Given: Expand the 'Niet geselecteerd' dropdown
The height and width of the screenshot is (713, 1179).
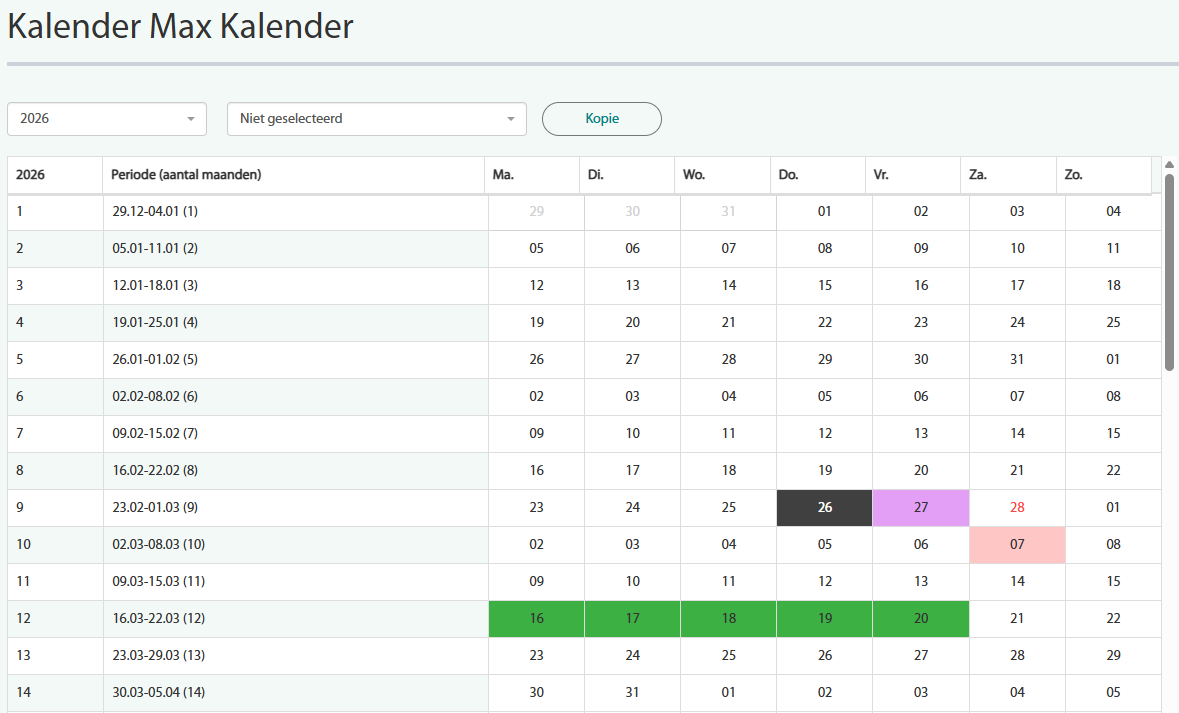Looking at the screenshot, I should tap(377, 119).
